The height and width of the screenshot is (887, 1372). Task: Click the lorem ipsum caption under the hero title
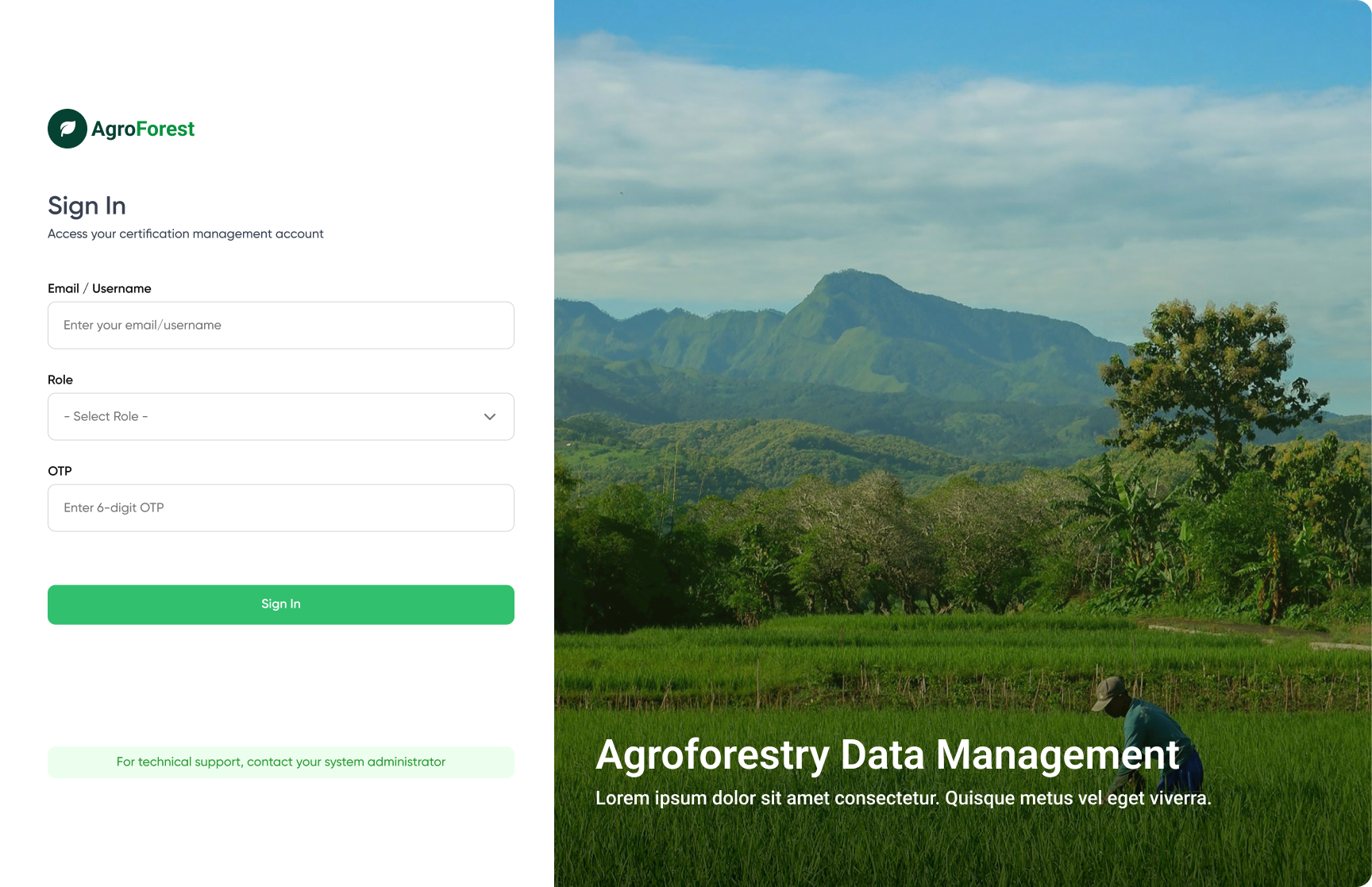coord(904,797)
